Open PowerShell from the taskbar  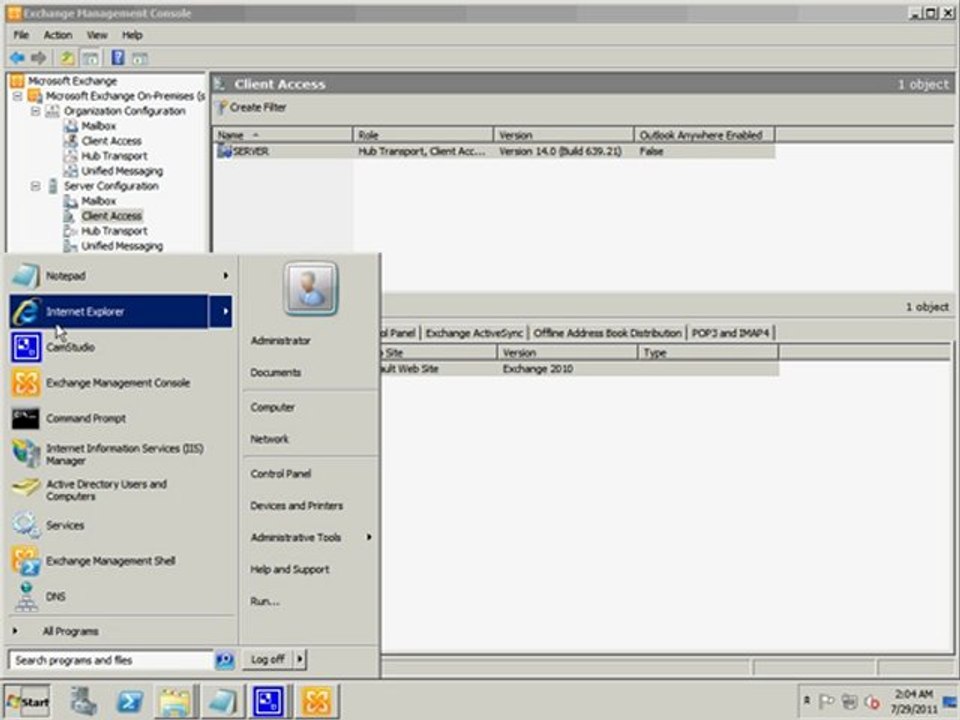click(130, 701)
